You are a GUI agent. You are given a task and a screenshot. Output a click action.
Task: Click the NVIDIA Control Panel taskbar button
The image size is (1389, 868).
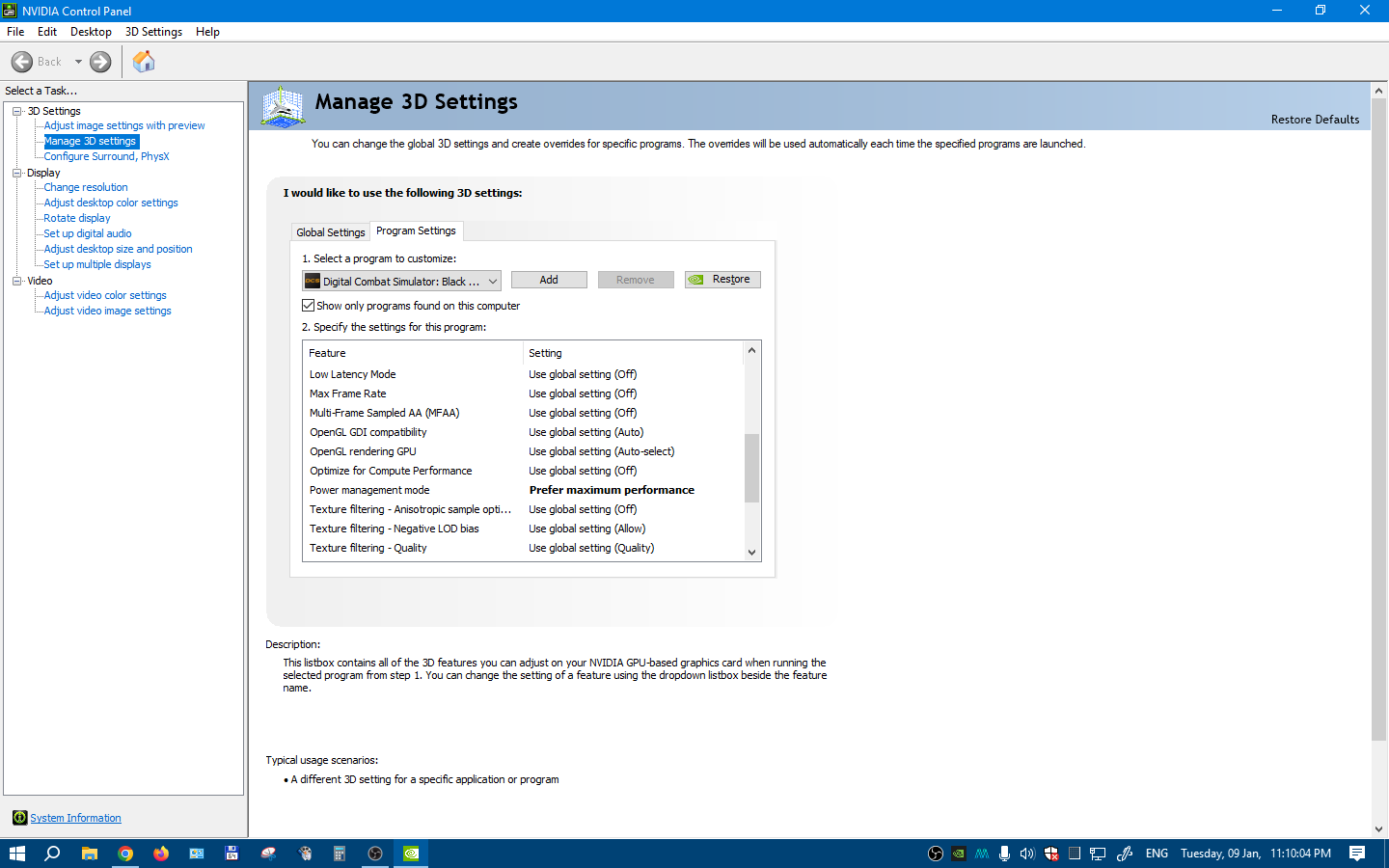[411, 854]
